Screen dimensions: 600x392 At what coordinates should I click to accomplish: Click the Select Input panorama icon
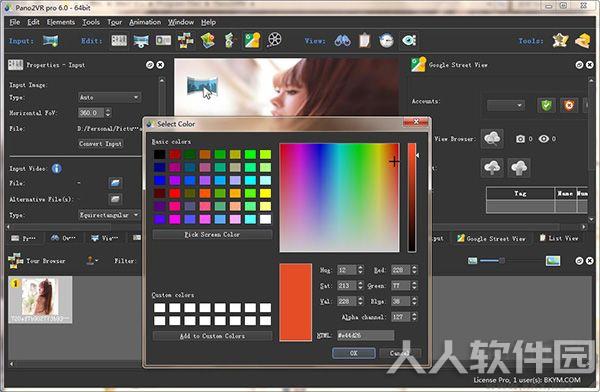51,41
